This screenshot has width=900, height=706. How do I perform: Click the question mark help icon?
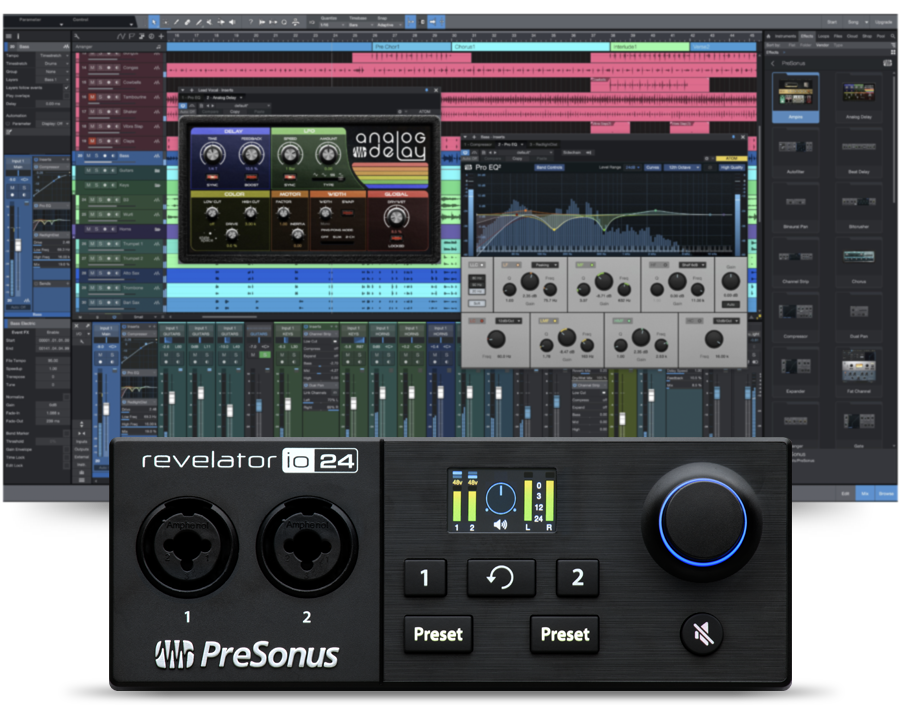pos(250,22)
